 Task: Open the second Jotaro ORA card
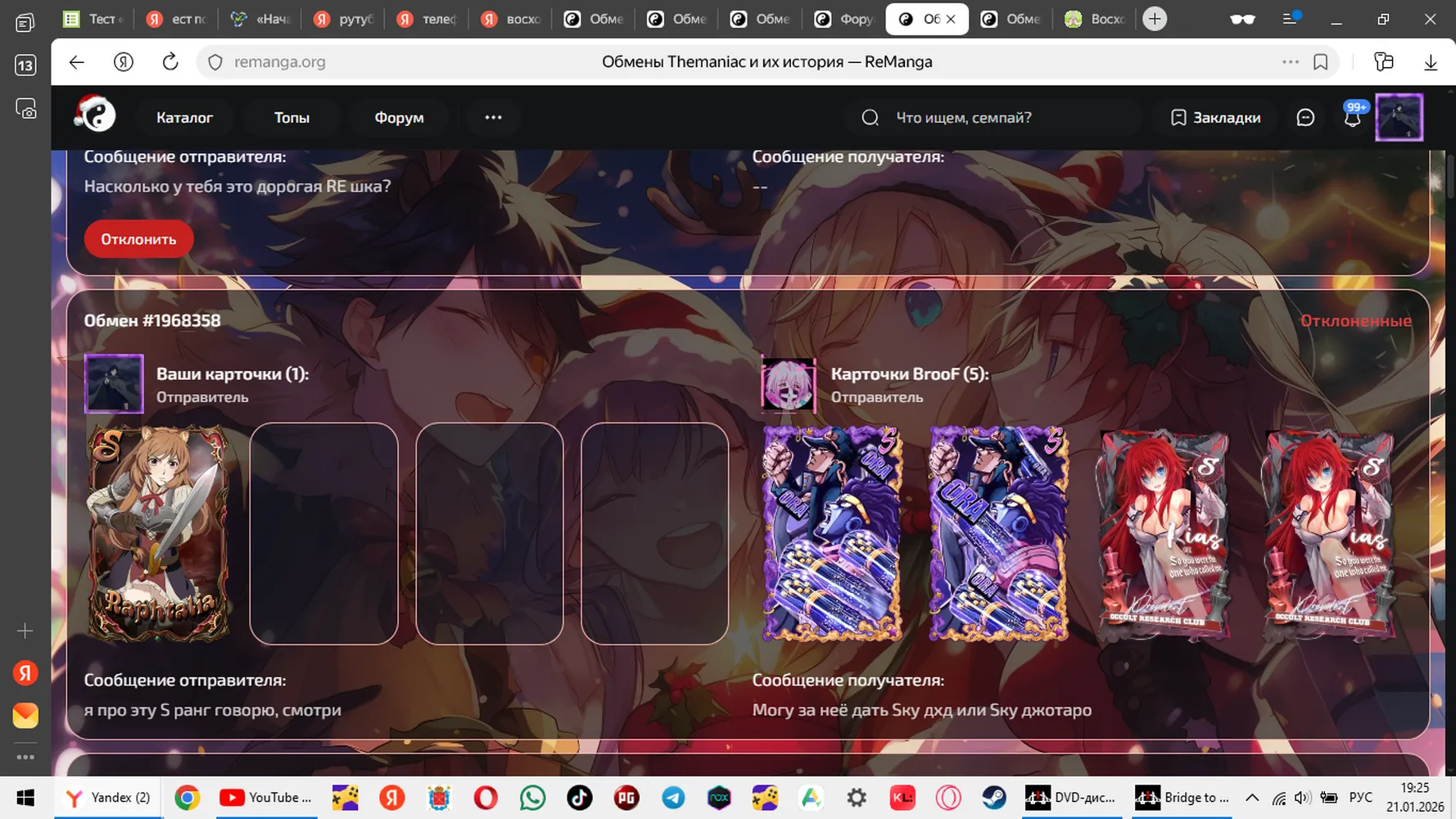(998, 533)
